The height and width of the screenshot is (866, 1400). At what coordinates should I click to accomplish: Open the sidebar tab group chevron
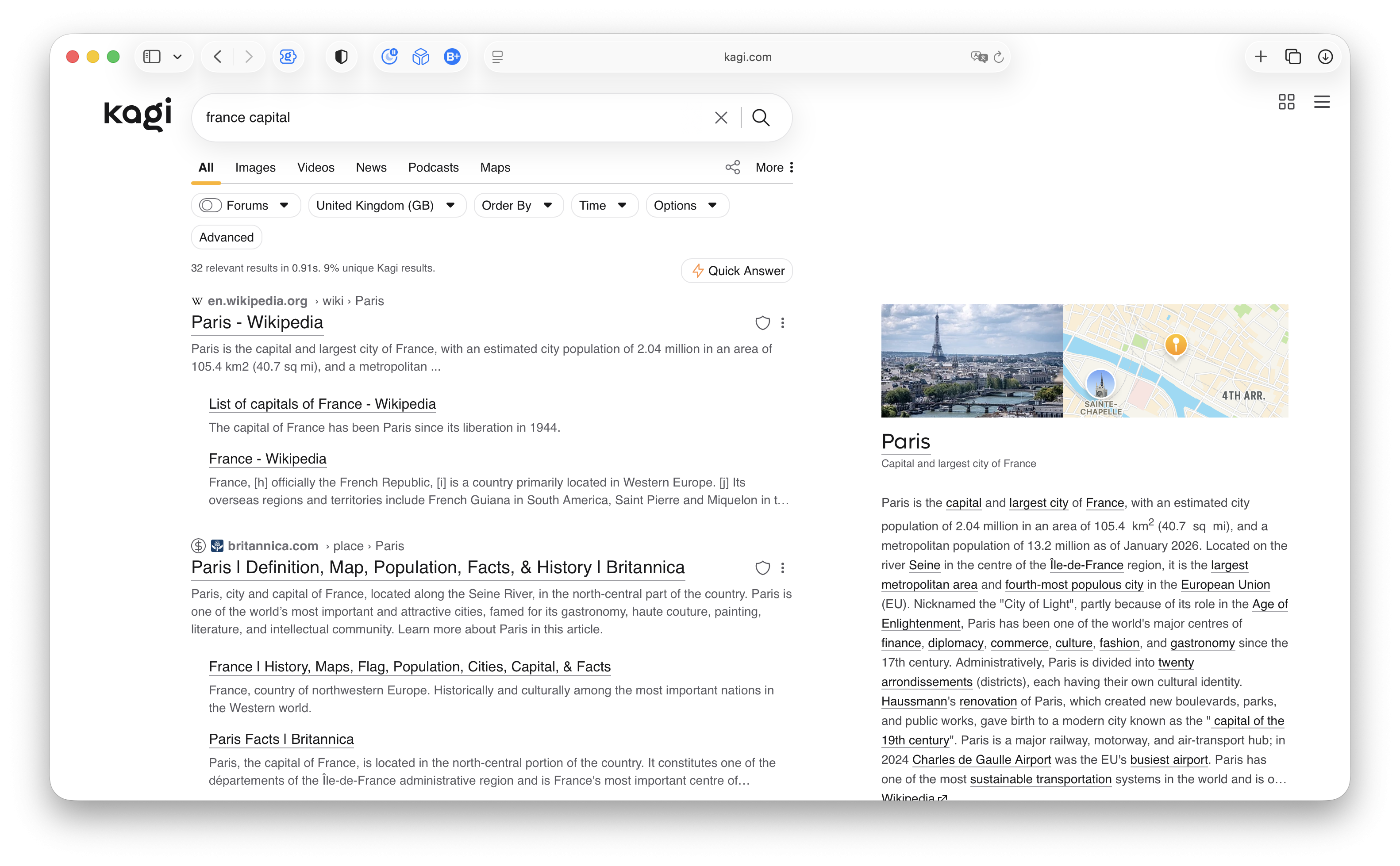pyautogui.click(x=177, y=57)
